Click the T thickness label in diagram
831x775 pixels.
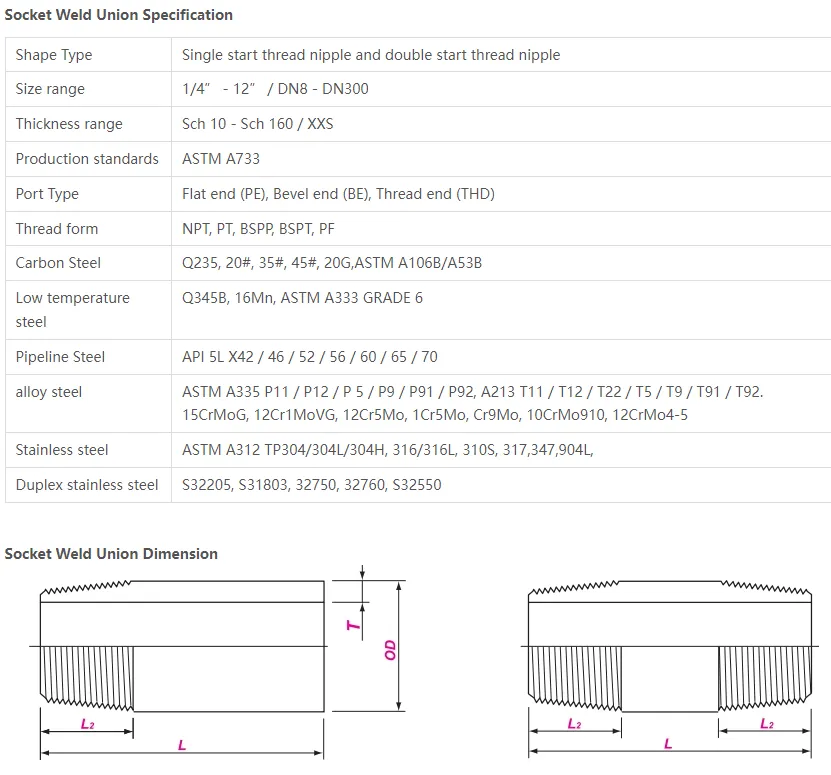[x=353, y=626]
